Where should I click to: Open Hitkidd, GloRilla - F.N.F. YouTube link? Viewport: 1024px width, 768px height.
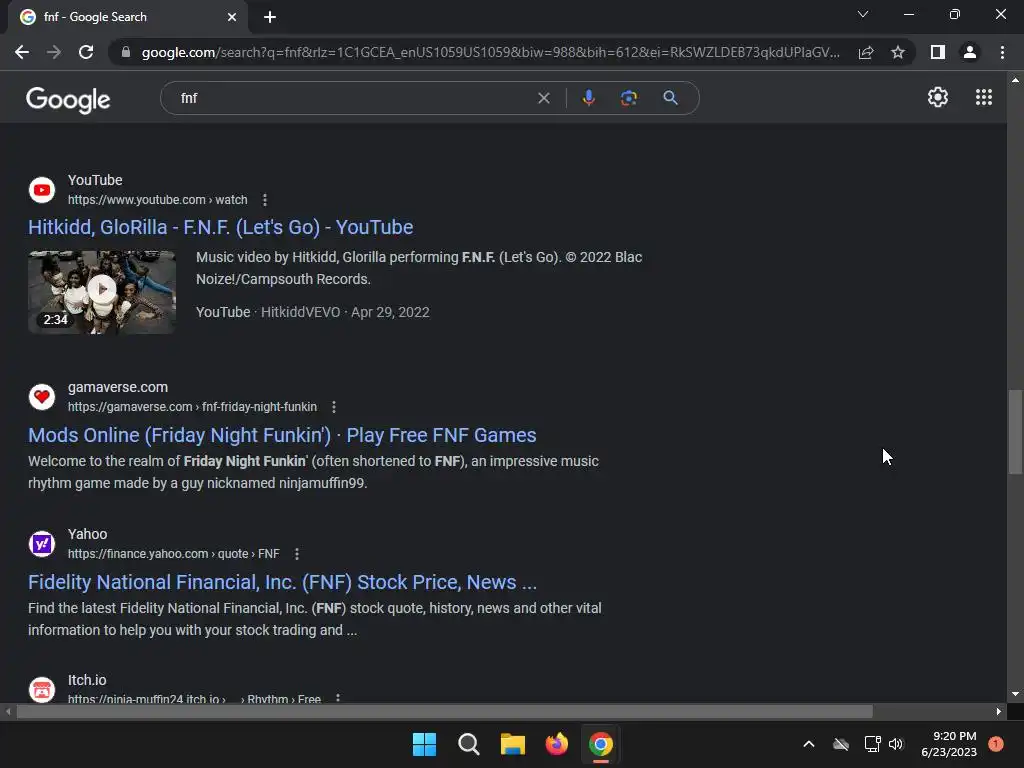pos(220,227)
